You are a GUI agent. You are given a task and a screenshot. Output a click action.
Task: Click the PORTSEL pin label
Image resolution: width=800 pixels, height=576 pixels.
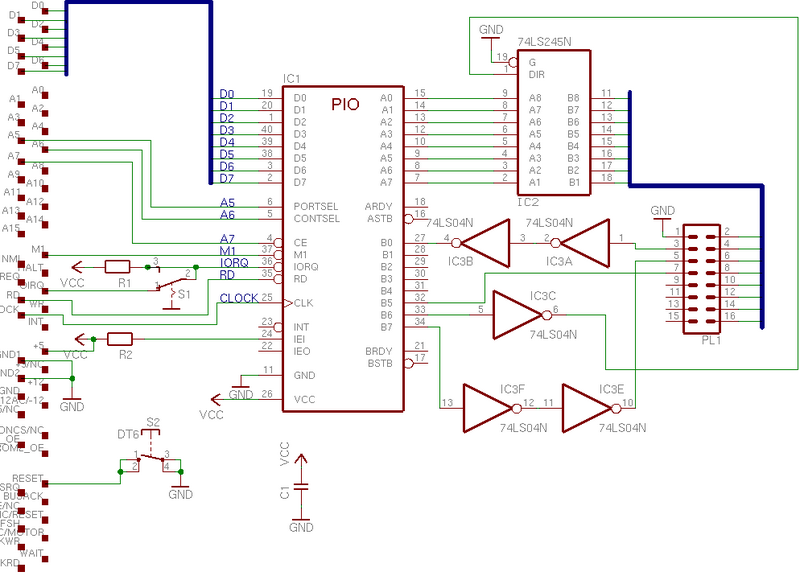pos(316,206)
